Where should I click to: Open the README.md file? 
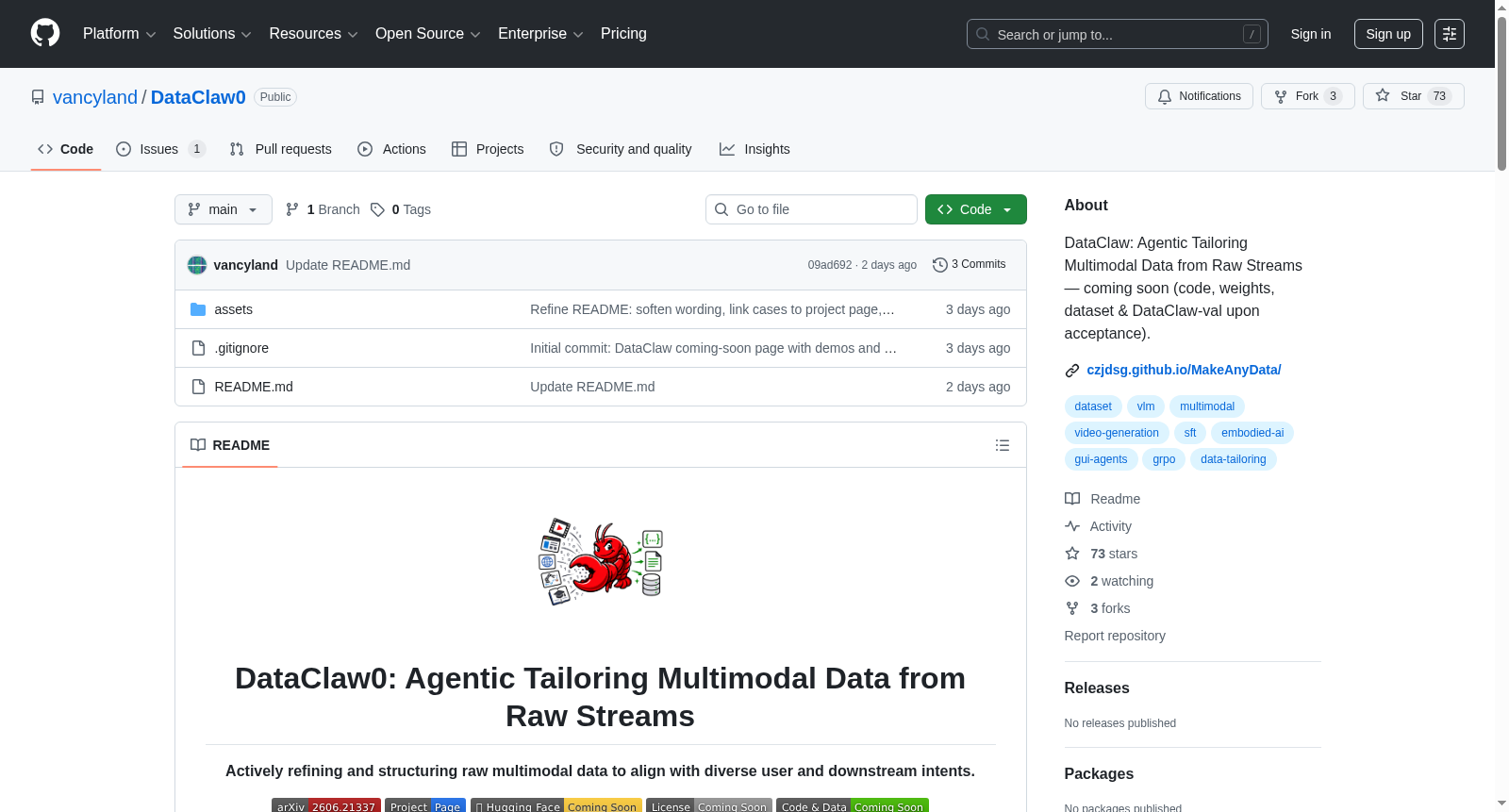(254, 387)
